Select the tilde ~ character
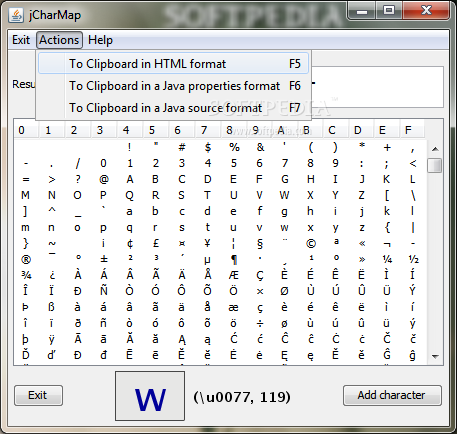 52,243
